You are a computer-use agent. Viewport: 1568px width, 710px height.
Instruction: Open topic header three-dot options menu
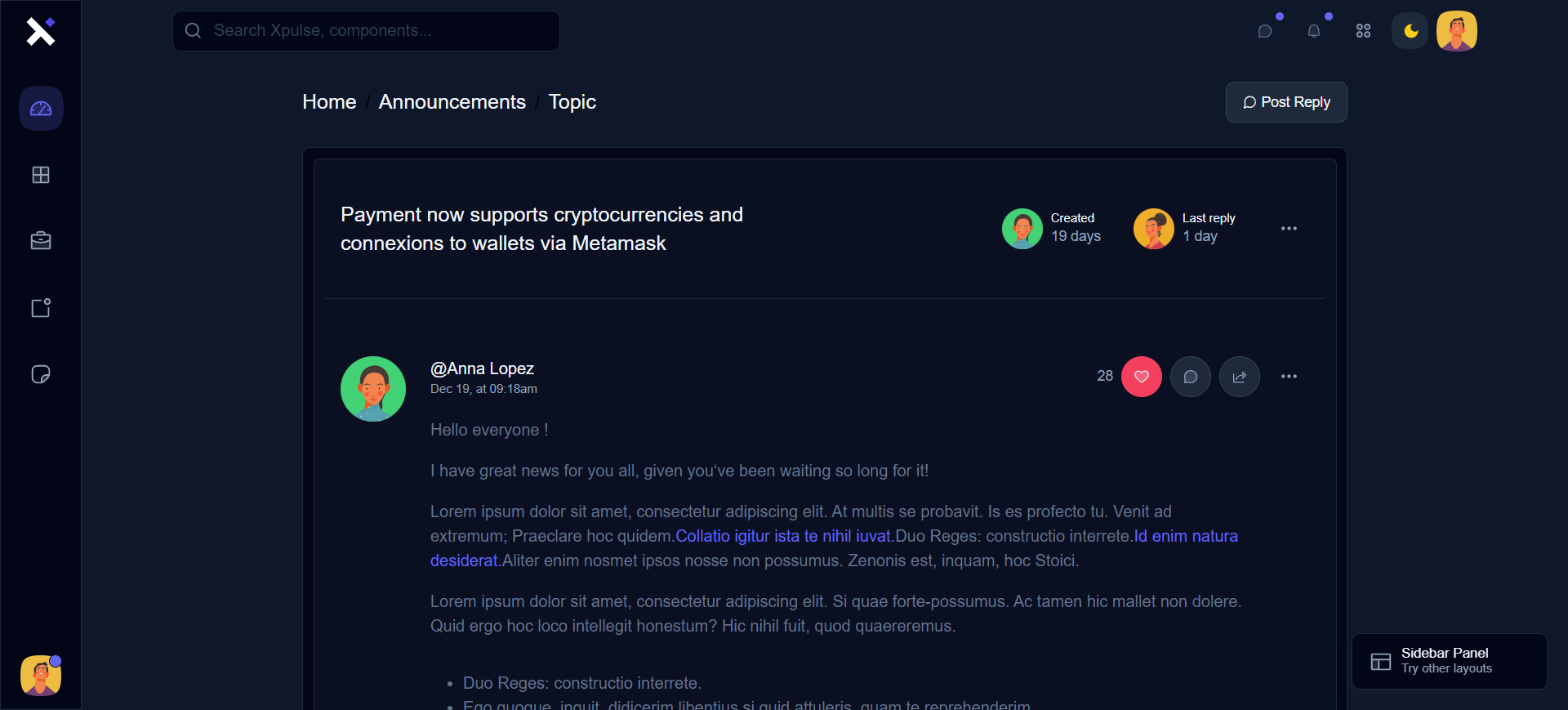pyautogui.click(x=1289, y=229)
